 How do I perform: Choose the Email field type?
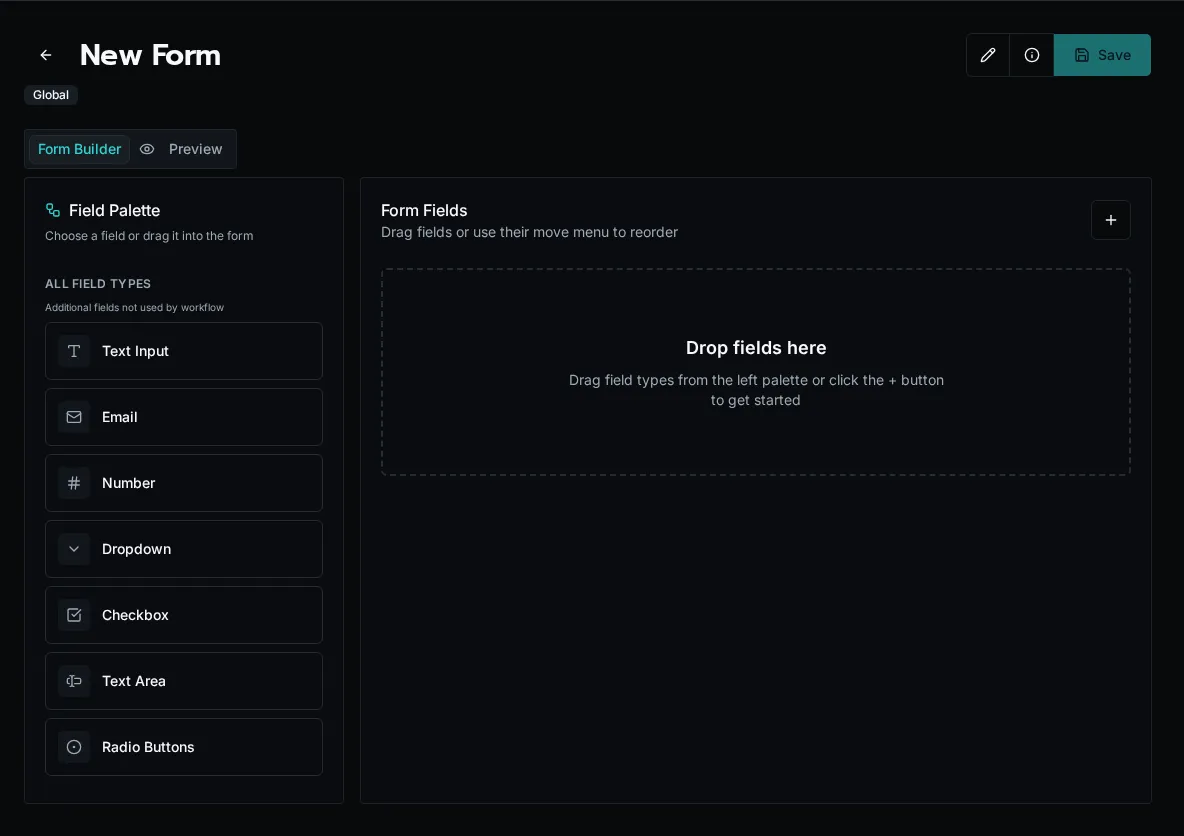pyautogui.click(x=183, y=417)
